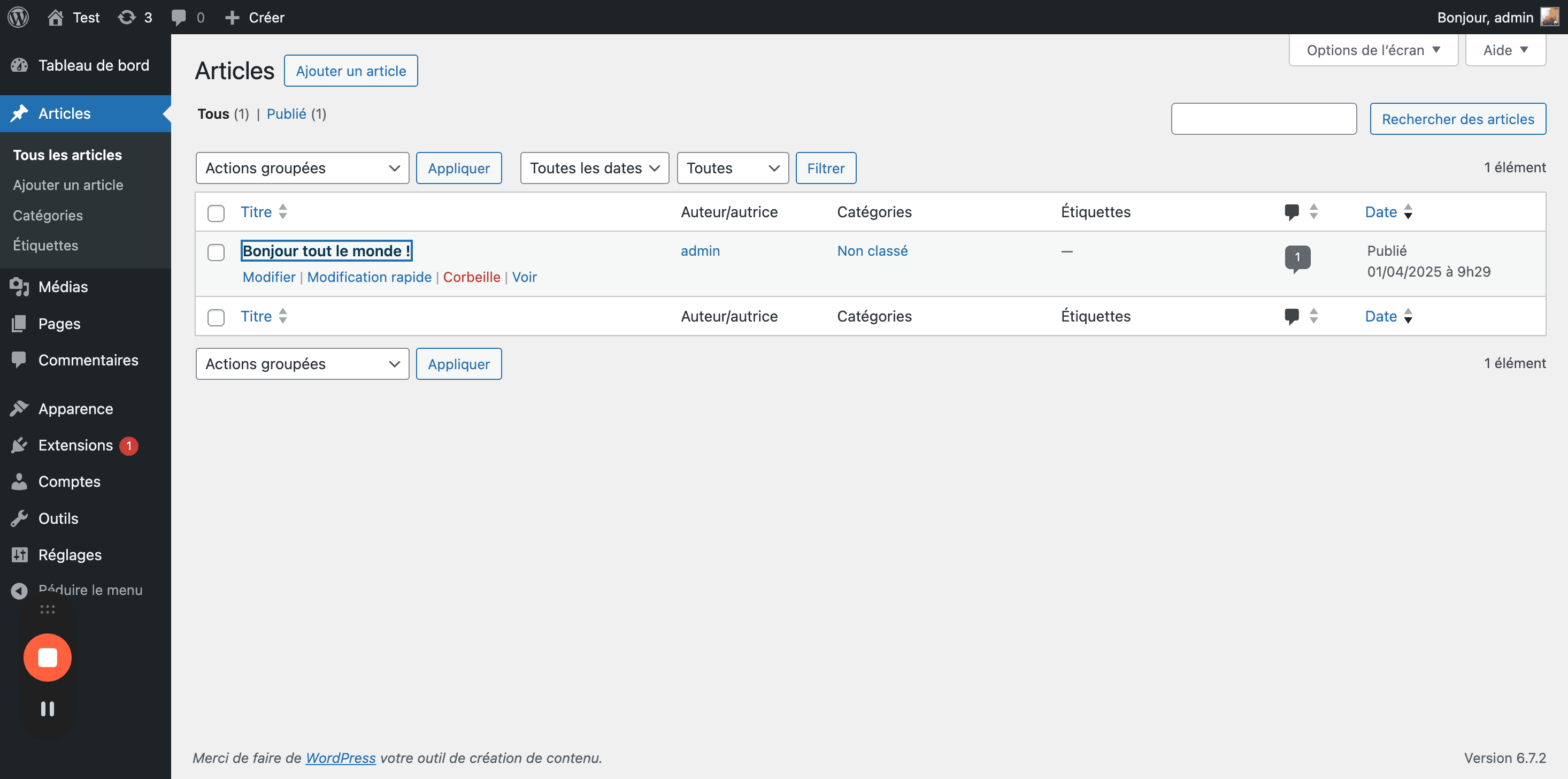Expand the Aide help panel

1506,50
